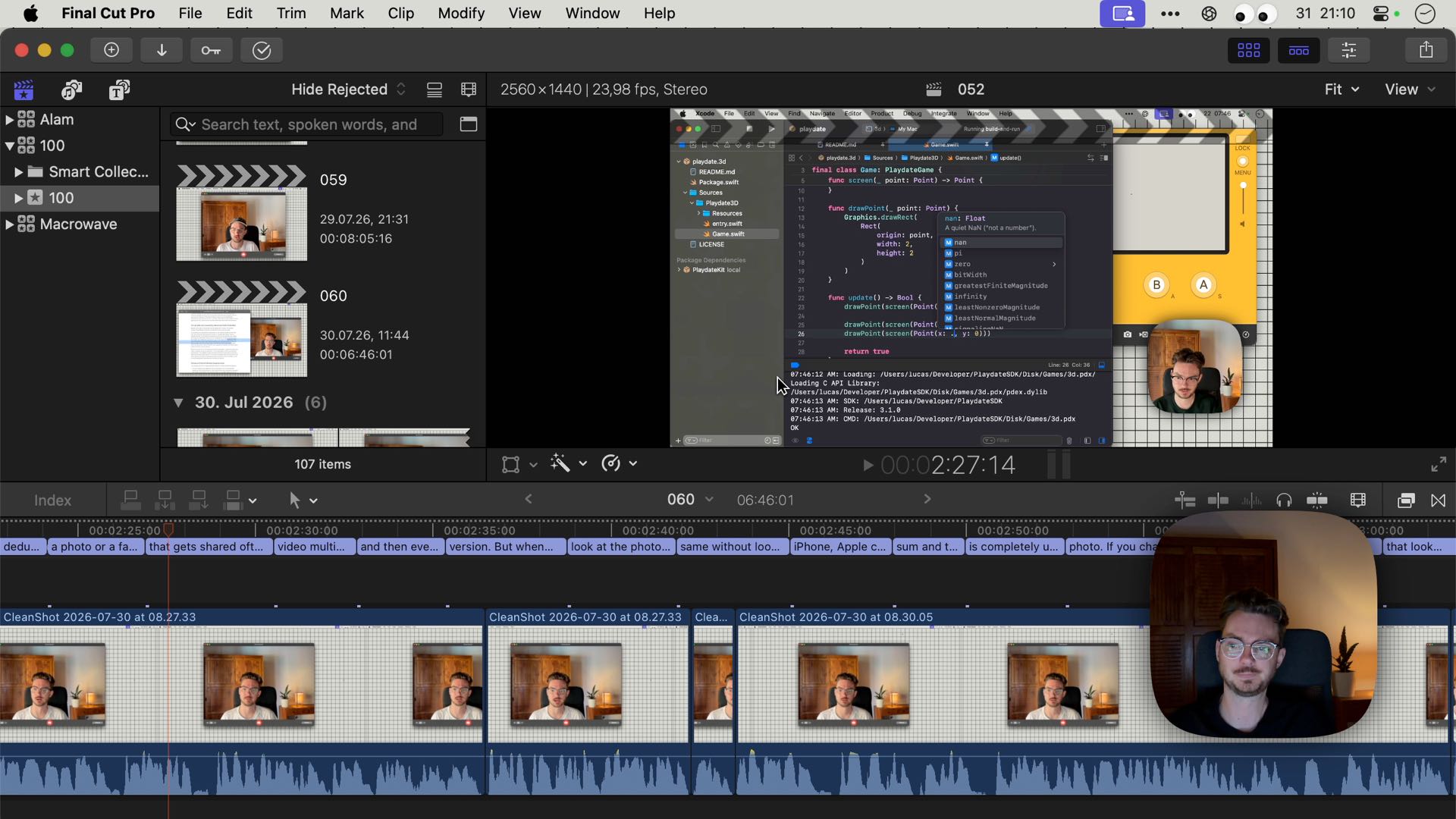
Task: Click the Connect clip edit button
Action: pyautogui.click(x=130, y=500)
